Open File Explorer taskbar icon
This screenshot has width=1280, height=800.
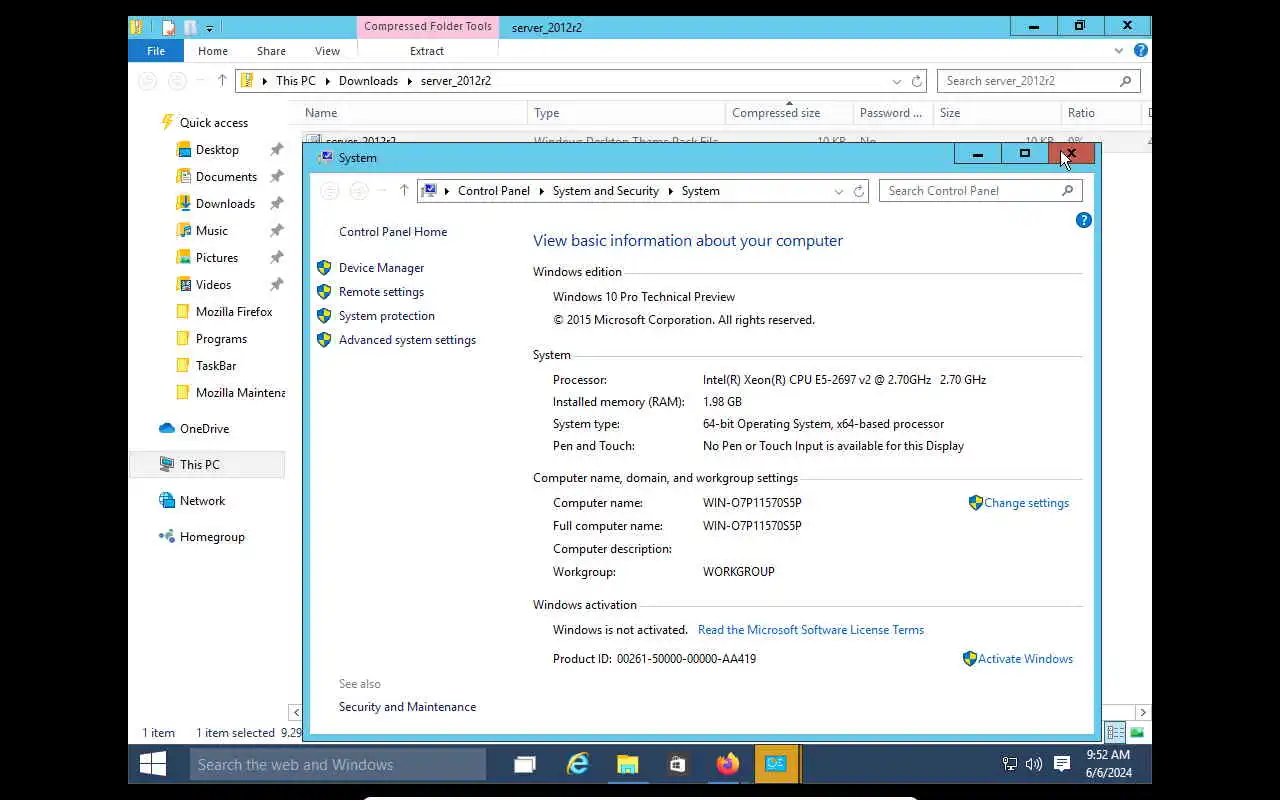pos(627,764)
